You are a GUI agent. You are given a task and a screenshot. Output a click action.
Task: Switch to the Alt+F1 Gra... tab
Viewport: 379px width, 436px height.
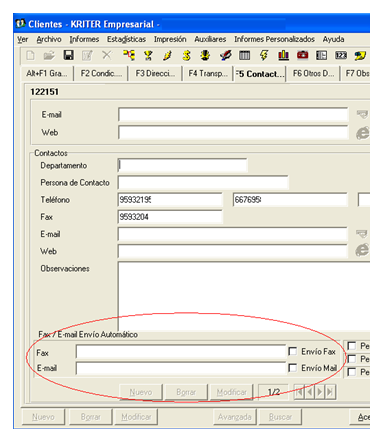coord(47,74)
